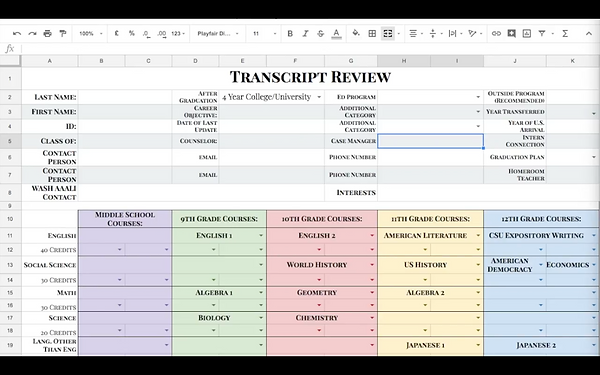Open the Ed Program dropdown
Viewport: 600px width, 375px height.
point(478,97)
